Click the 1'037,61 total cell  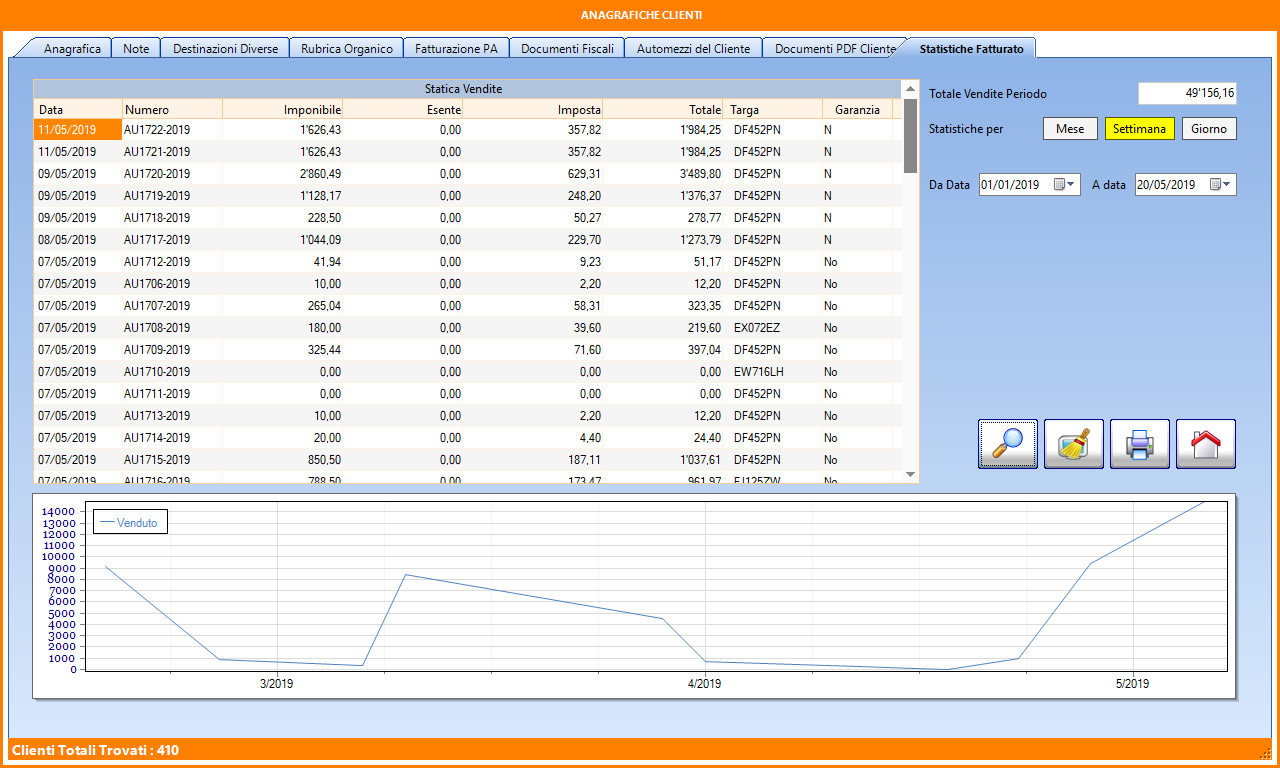(x=663, y=460)
